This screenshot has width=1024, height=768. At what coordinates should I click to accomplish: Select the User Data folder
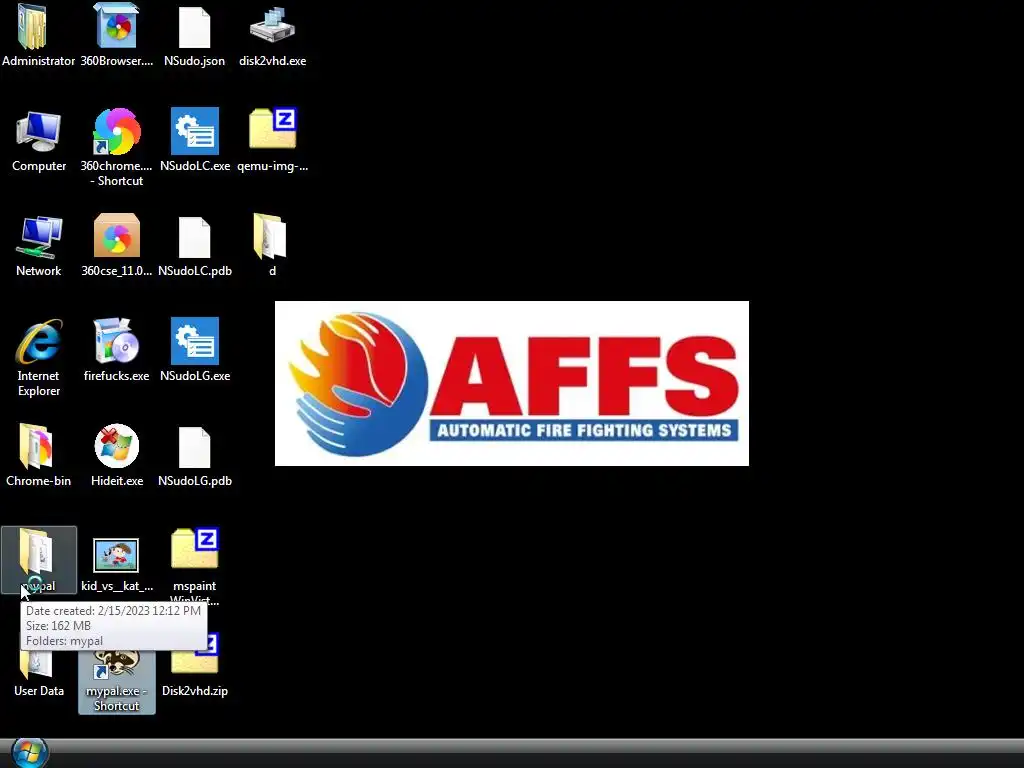[35, 665]
